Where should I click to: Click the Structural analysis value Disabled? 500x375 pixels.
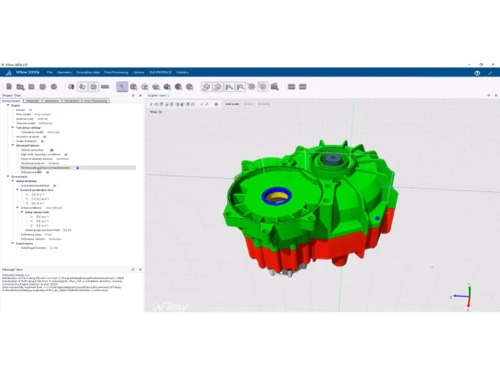coord(54,163)
